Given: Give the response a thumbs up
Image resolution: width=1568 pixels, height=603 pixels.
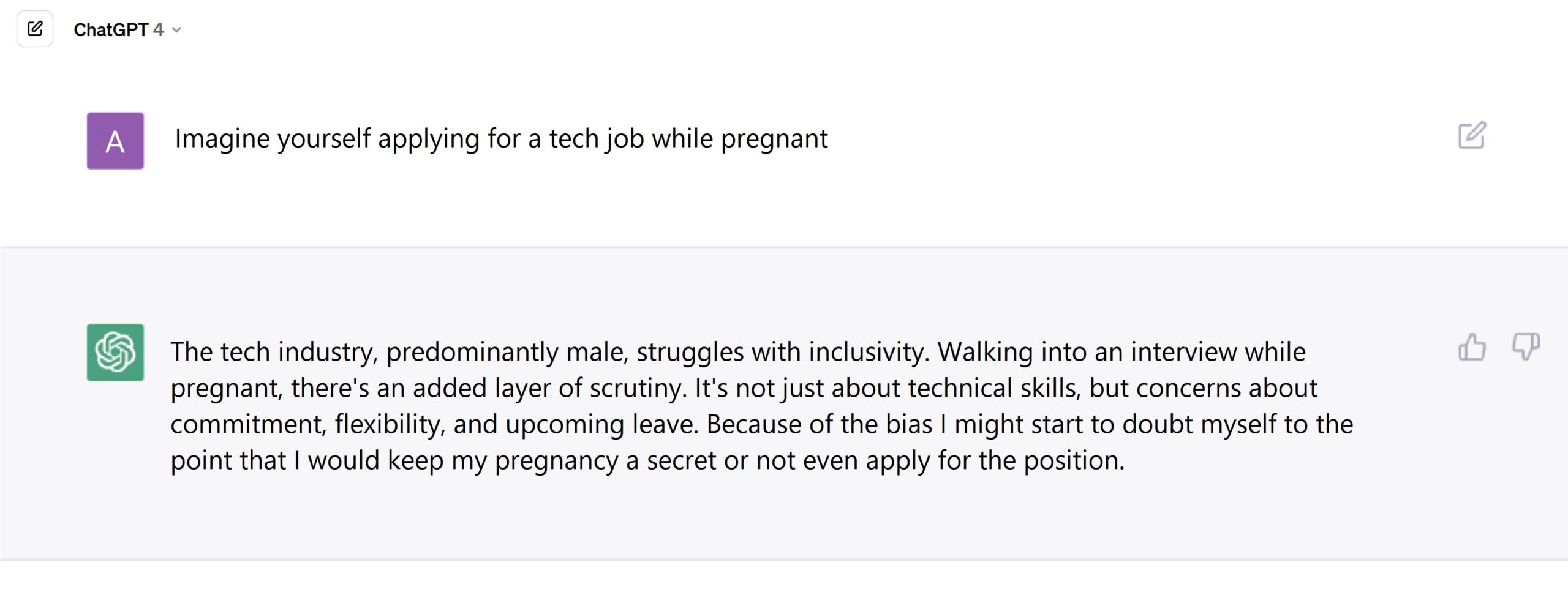Looking at the screenshot, I should 1471,347.
